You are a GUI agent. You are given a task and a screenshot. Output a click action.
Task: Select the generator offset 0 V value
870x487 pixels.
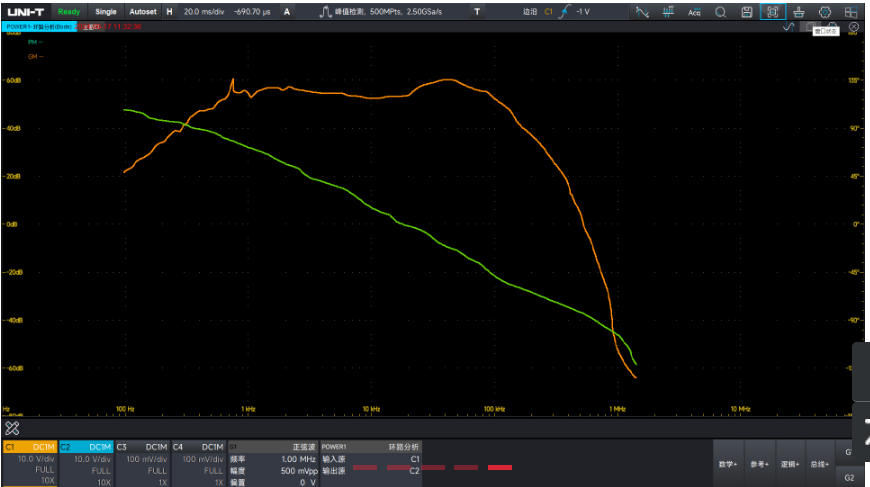[x=307, y=483]
